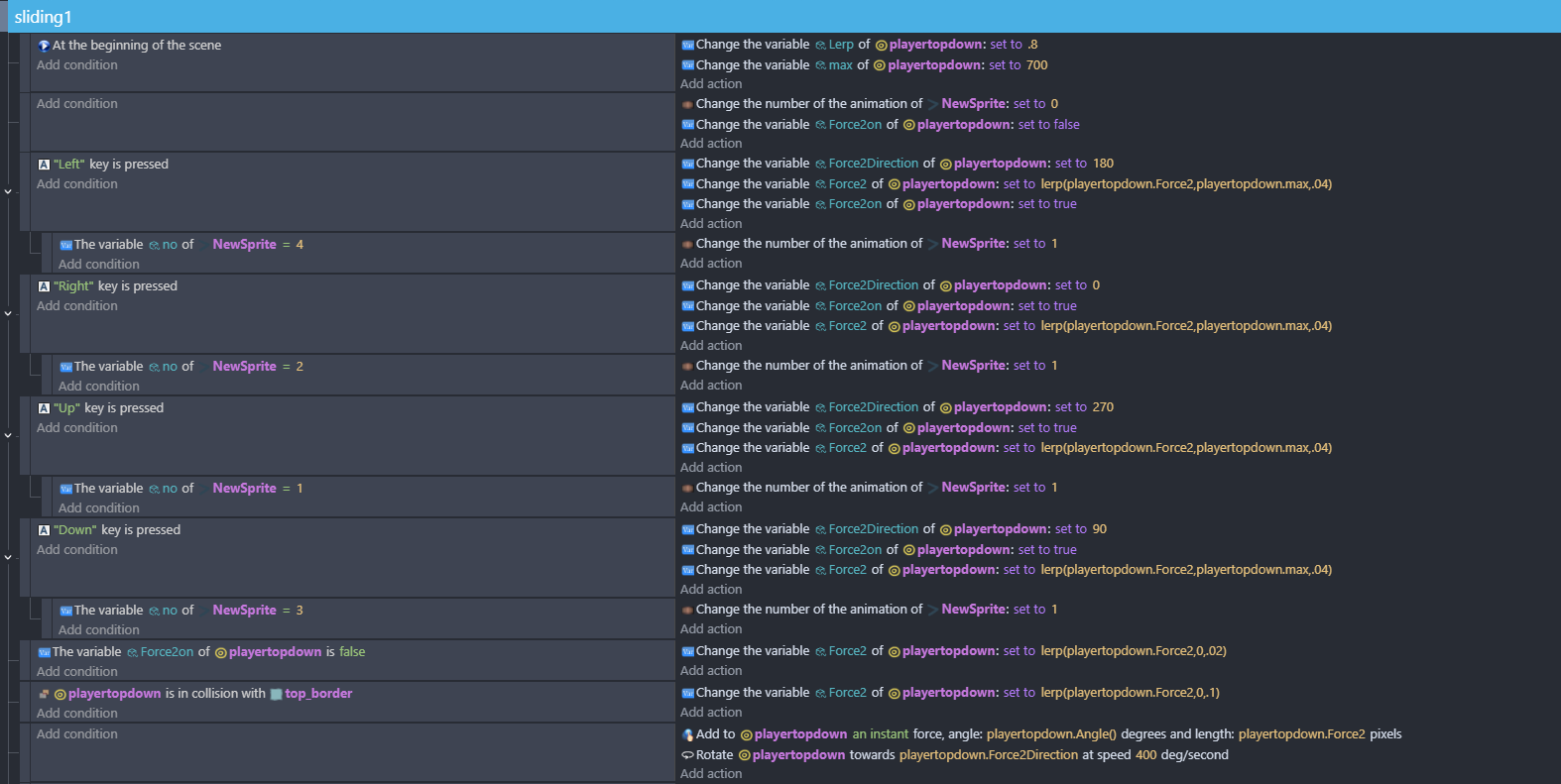Click Add action below the Rotate playertopdown action
This screenshot has height=784, width=1561.
[x=711, y=774]
